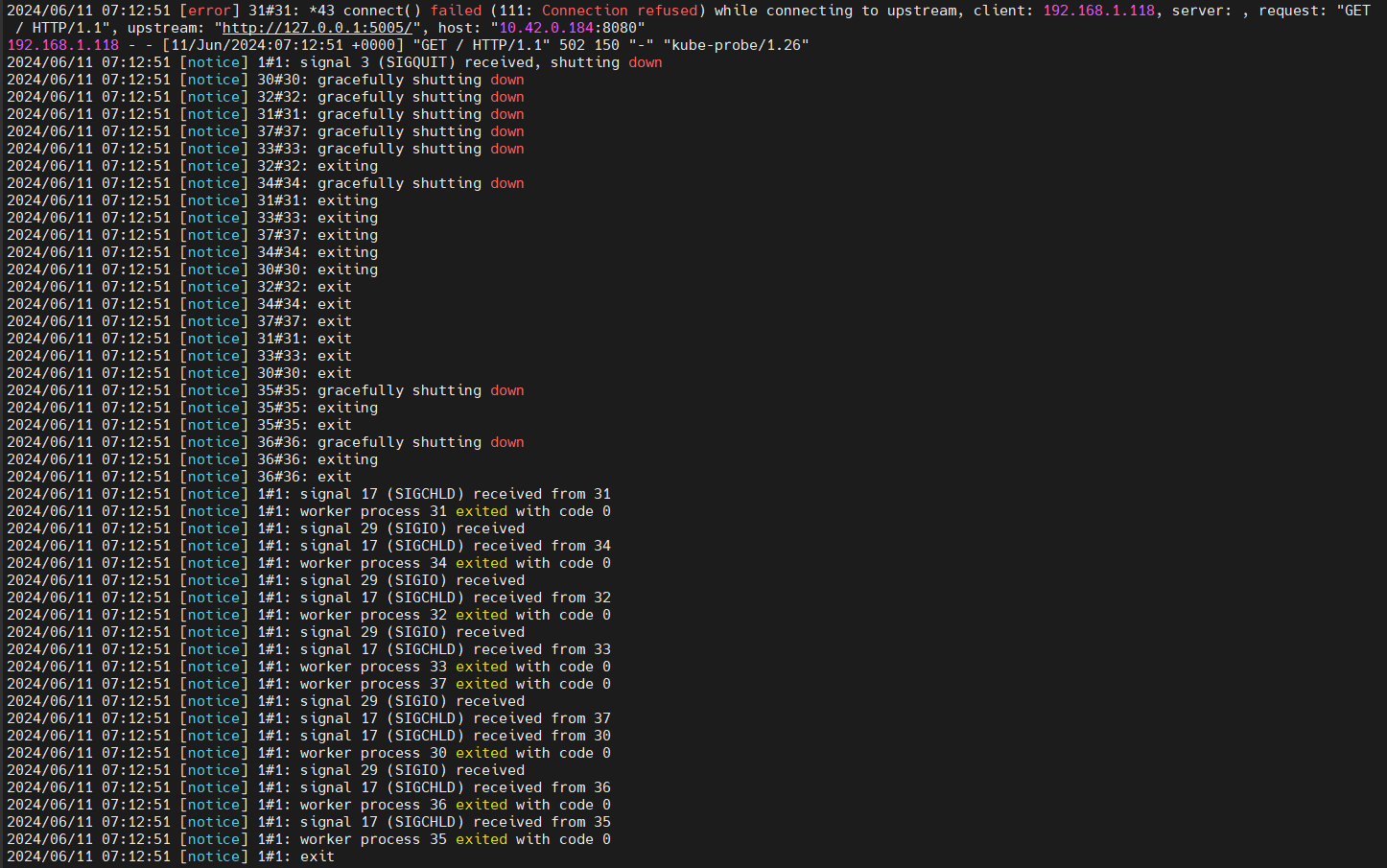
Task: Click the SIGQUIT signal received line
Action: pos(459,62)
